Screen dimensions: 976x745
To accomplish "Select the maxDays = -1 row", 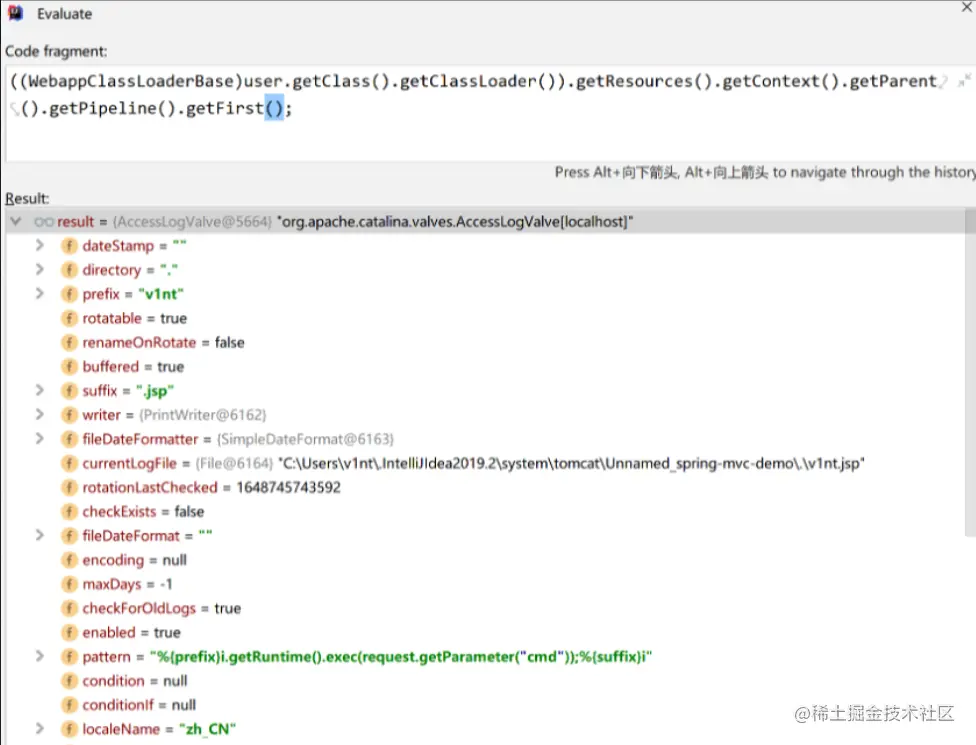I will [486, 584].
